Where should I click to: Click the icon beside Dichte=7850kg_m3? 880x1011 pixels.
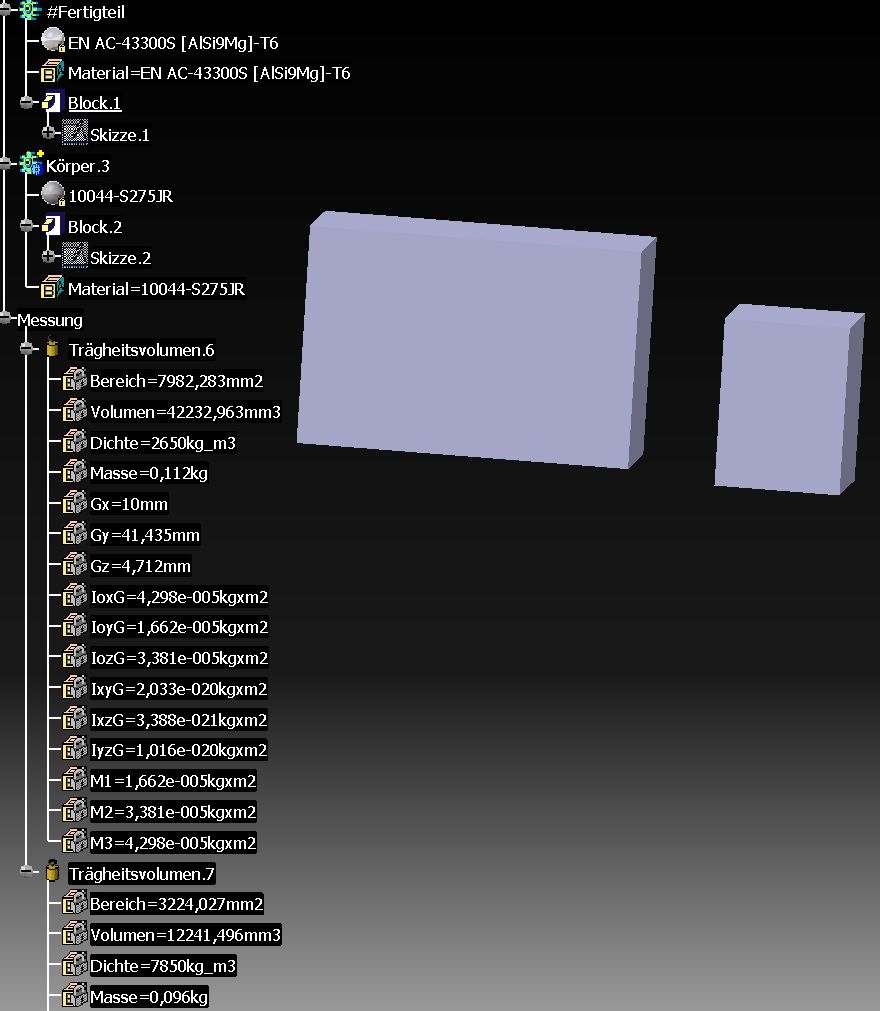pyautogui.click(x=75, y=965)
